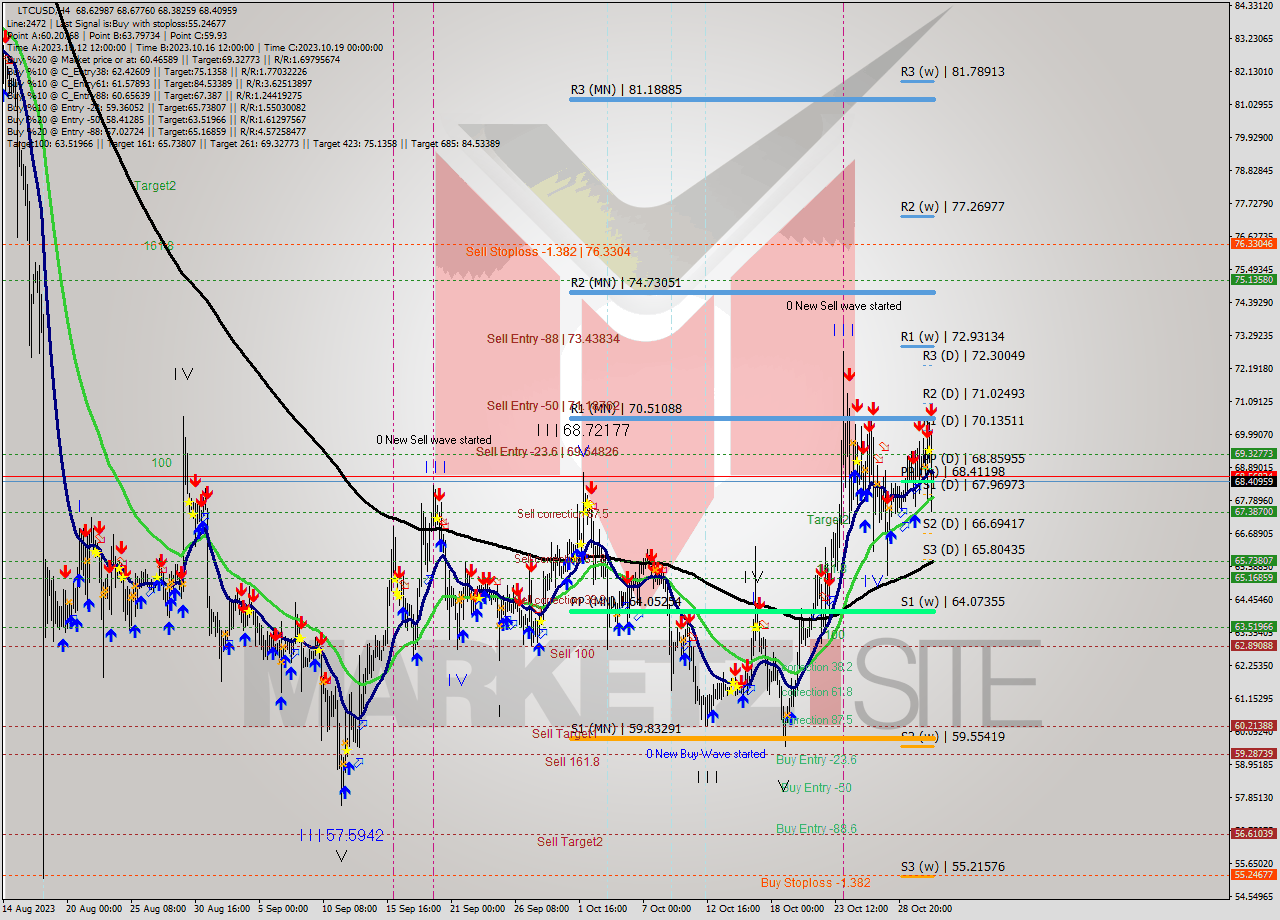Click the wave III 68.72177 label
The image size is (1280, 920).
[x=583, y=430]
